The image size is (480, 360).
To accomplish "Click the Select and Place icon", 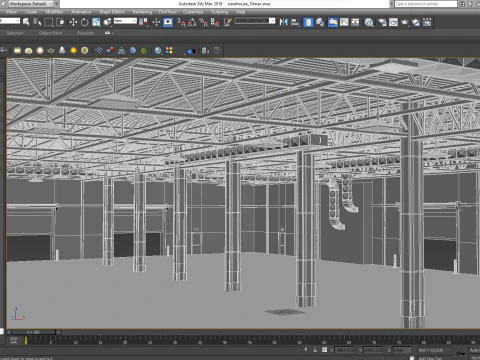I will (x=107, y=22).
